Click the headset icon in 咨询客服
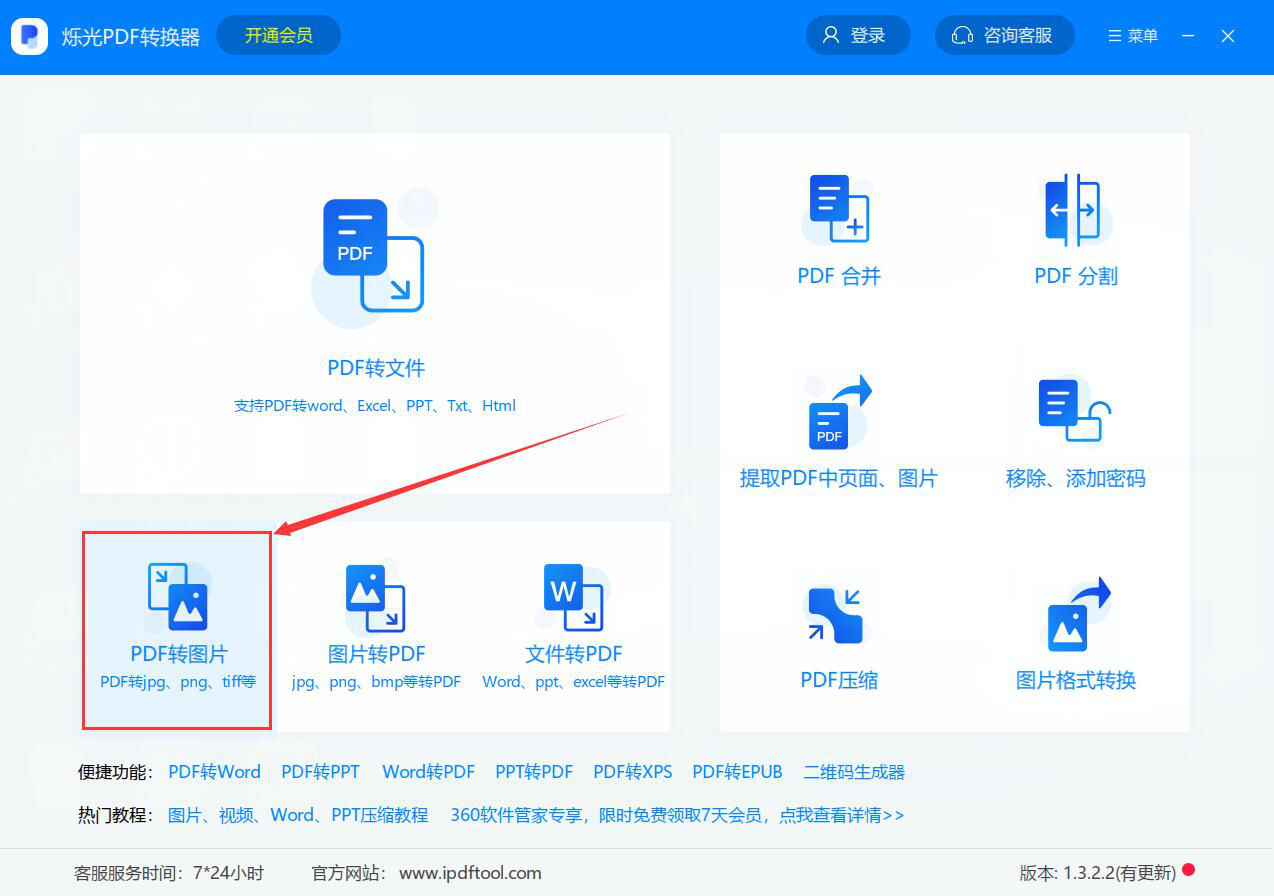The width and height of the screenshot is (1274, 896). click(963, 35)
